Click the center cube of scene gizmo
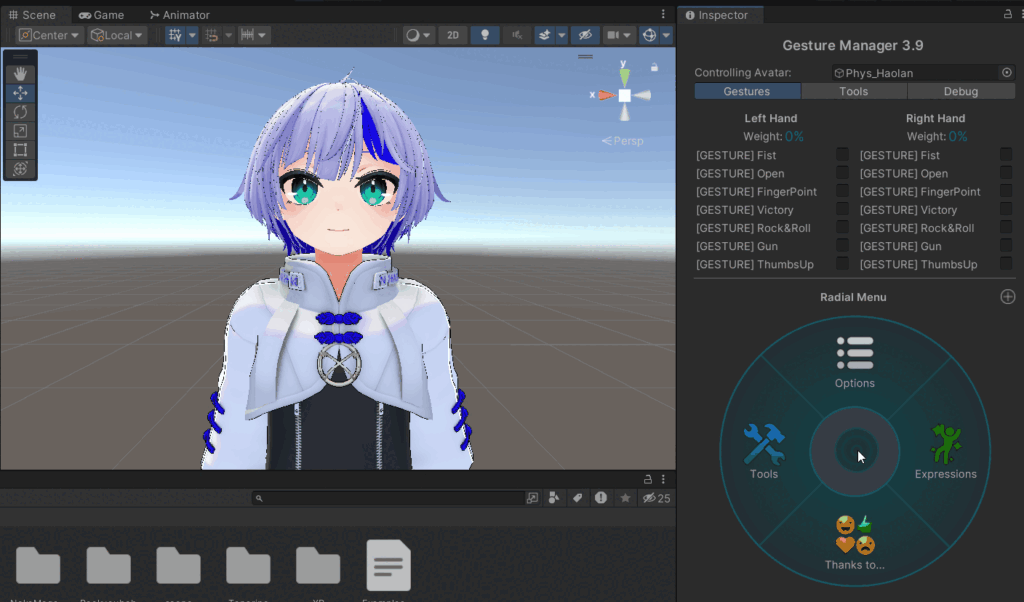Viewport: 1024px width, 602px height. pos(625,95)
